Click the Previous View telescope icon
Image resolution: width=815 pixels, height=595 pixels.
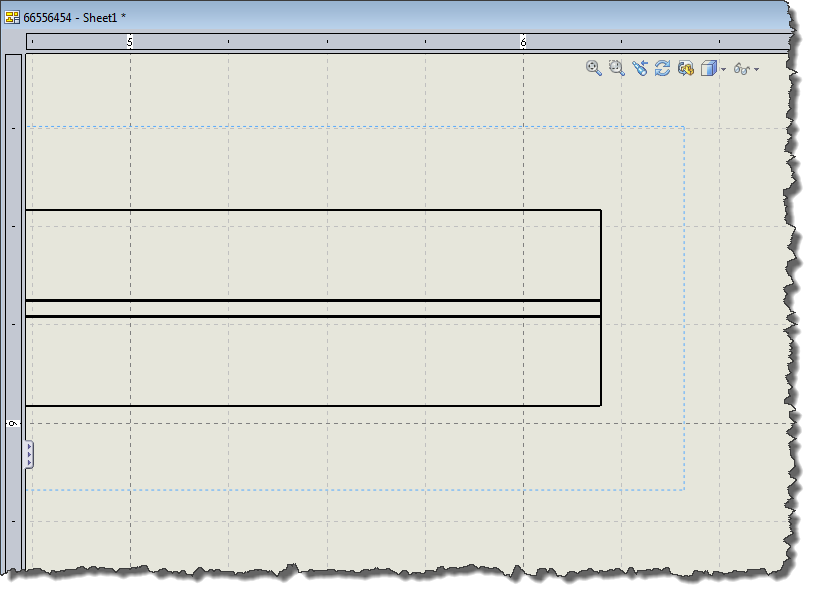(640, 68)
